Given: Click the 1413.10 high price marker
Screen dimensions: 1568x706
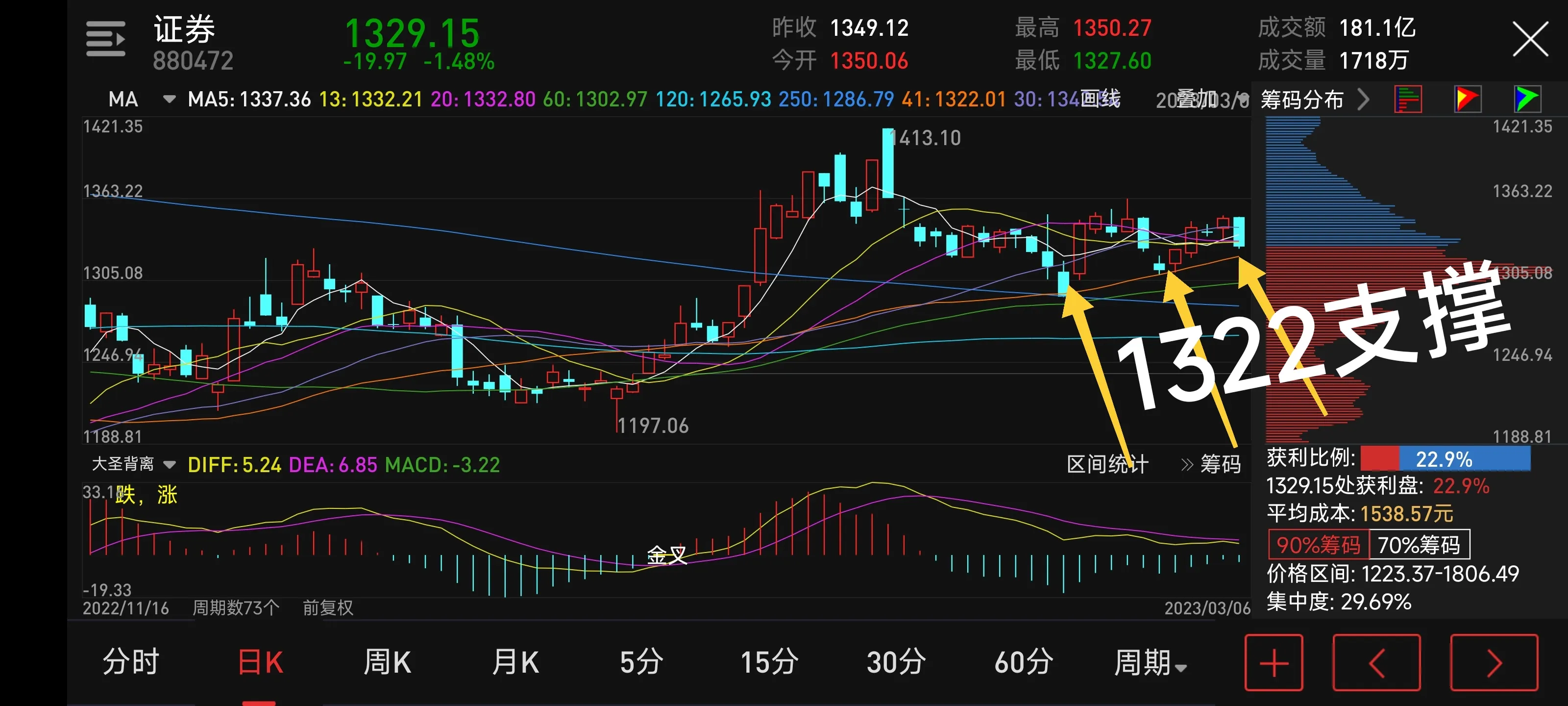Looking at the screenshot, I should point(925,138).
